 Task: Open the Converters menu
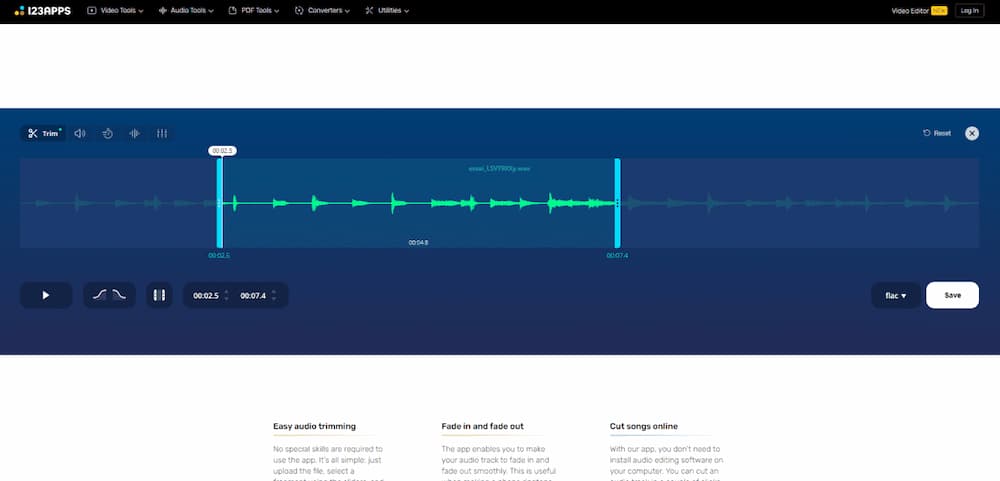[323, 10]
